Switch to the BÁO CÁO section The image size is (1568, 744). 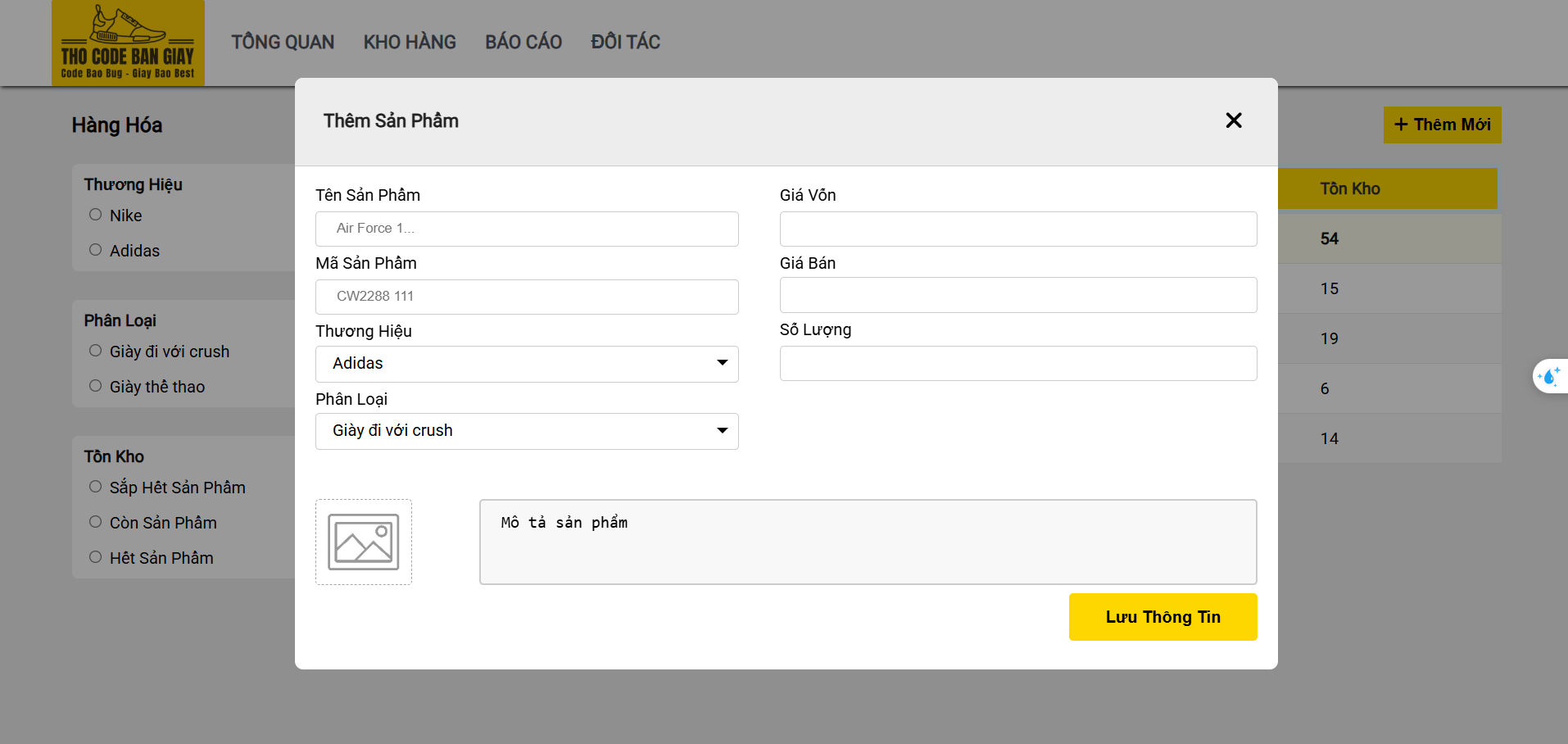pyautogui.click(x=523, y=42)
